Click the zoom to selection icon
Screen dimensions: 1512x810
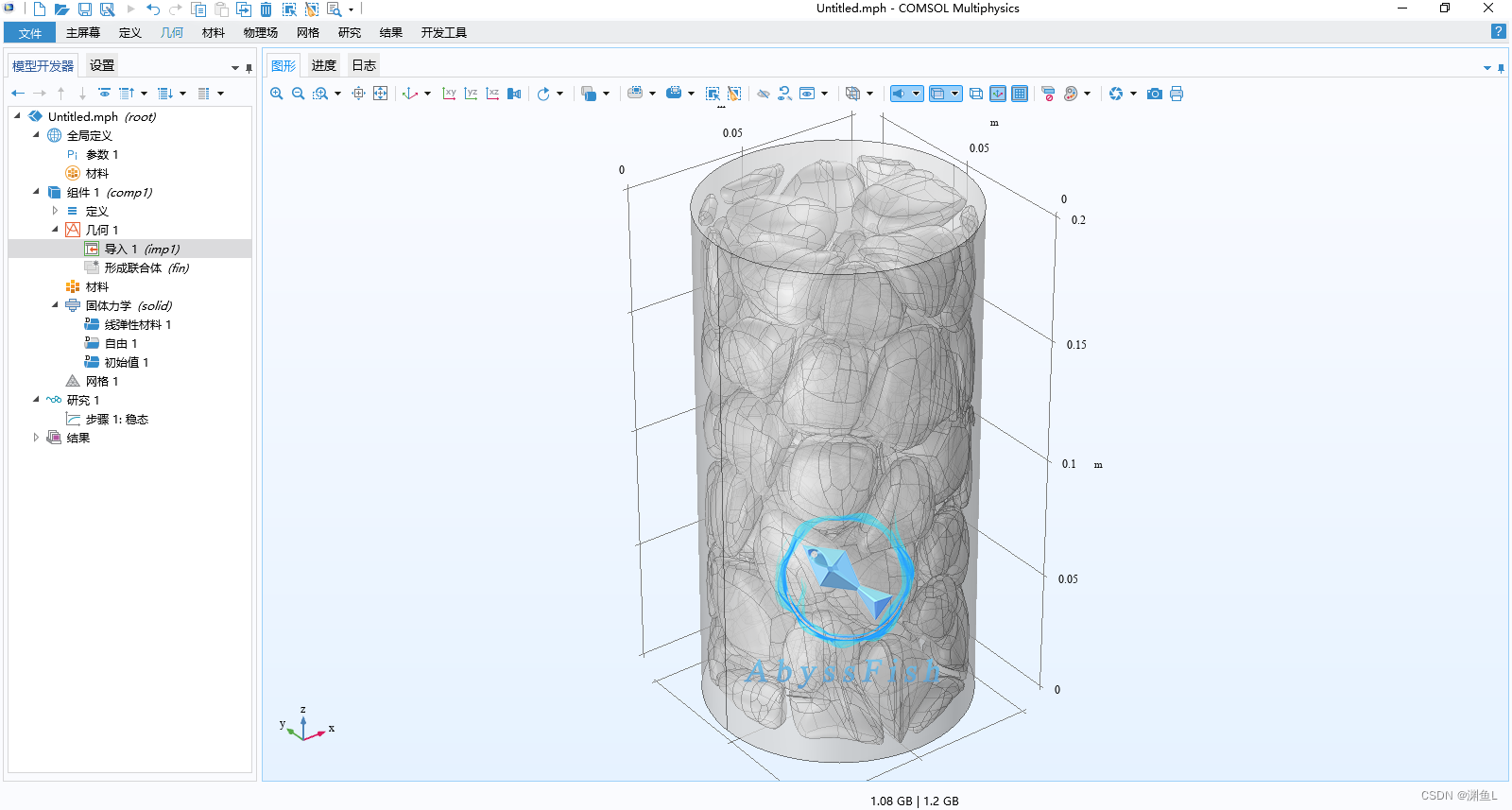pyautogui.click(x=358, y=94)
